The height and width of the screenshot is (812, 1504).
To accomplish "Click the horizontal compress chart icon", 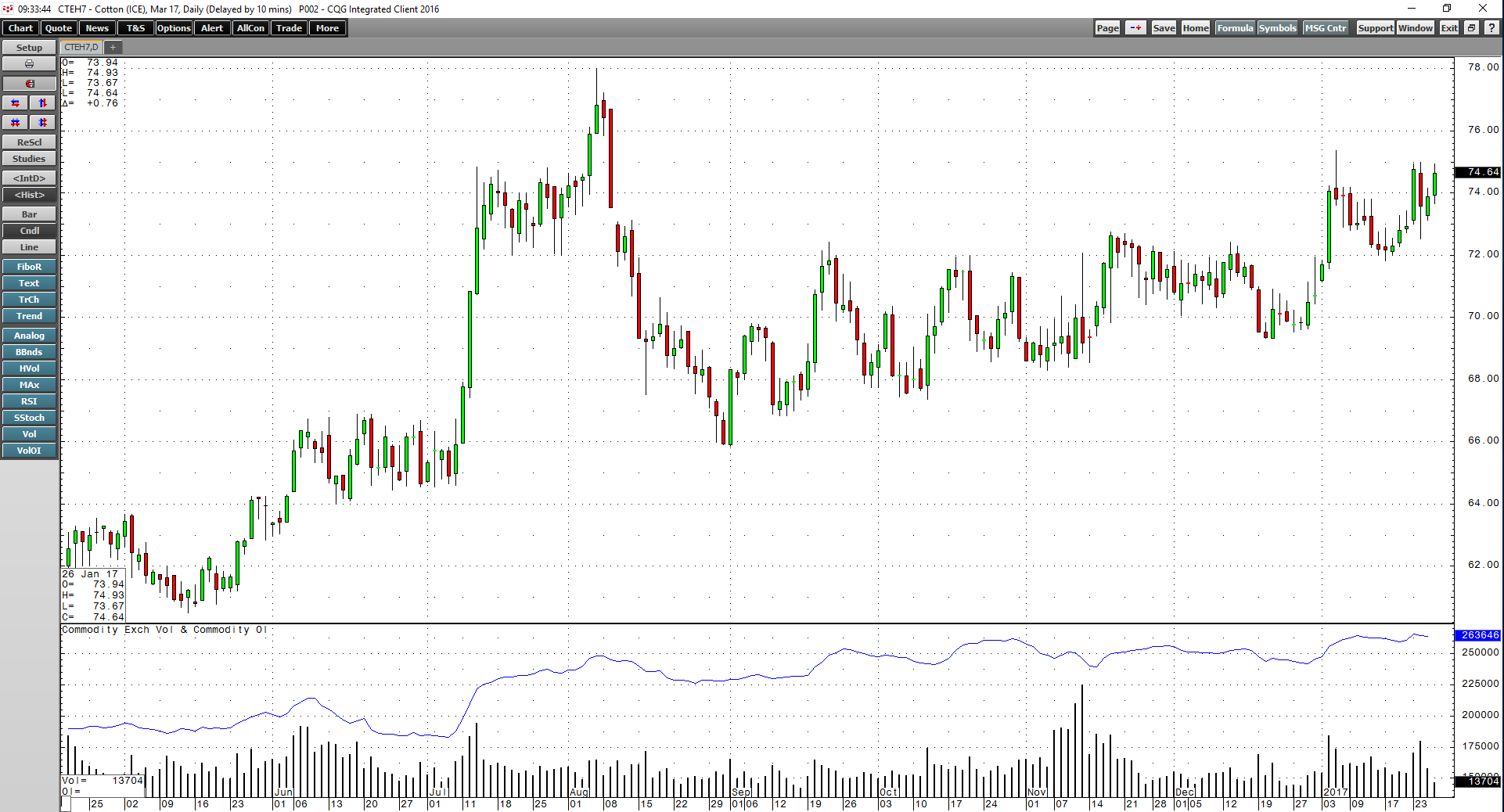I will [15, 123].
